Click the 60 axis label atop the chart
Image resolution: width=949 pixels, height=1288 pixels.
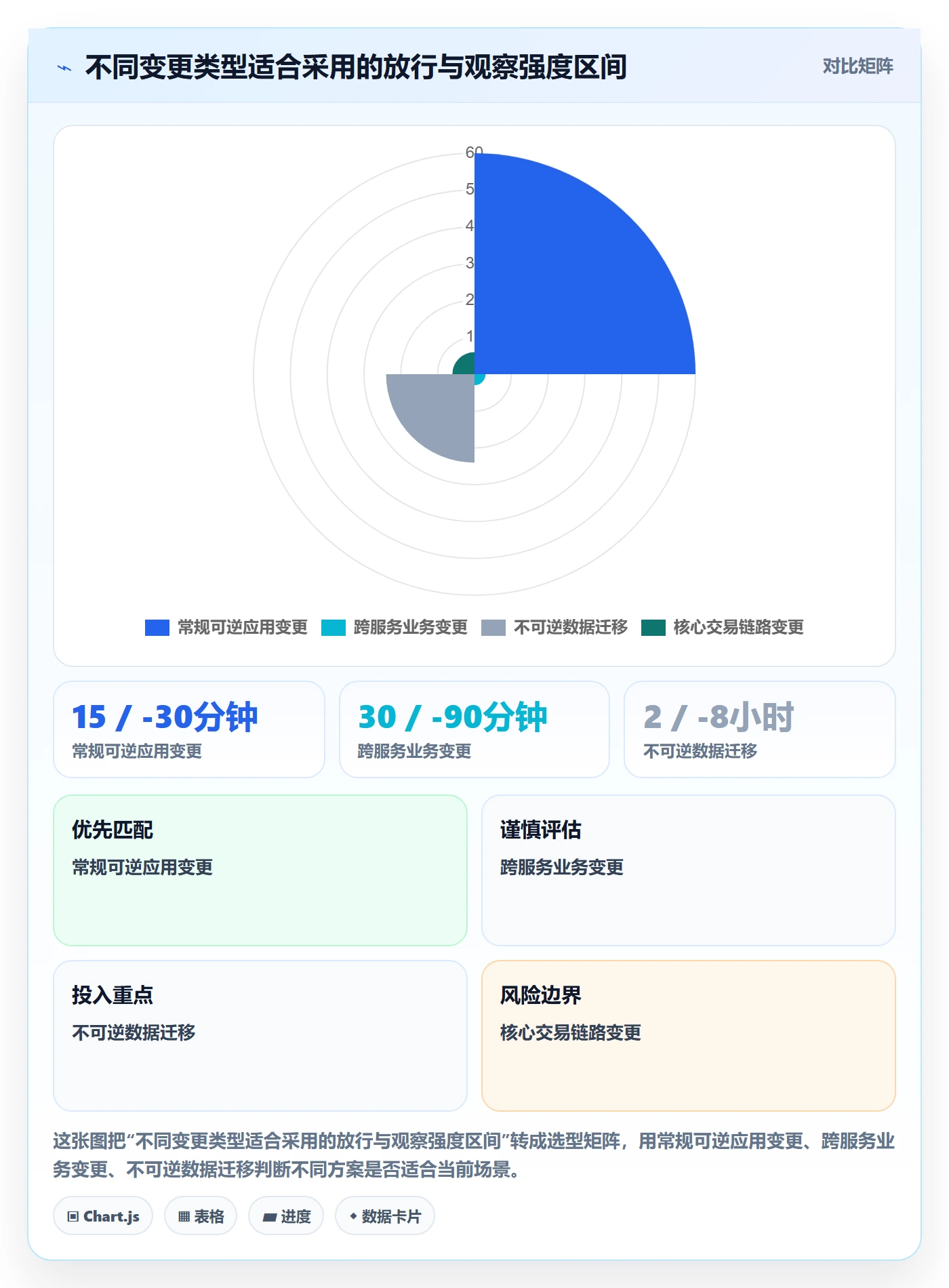pyautogui.click(x=474, y=153)
